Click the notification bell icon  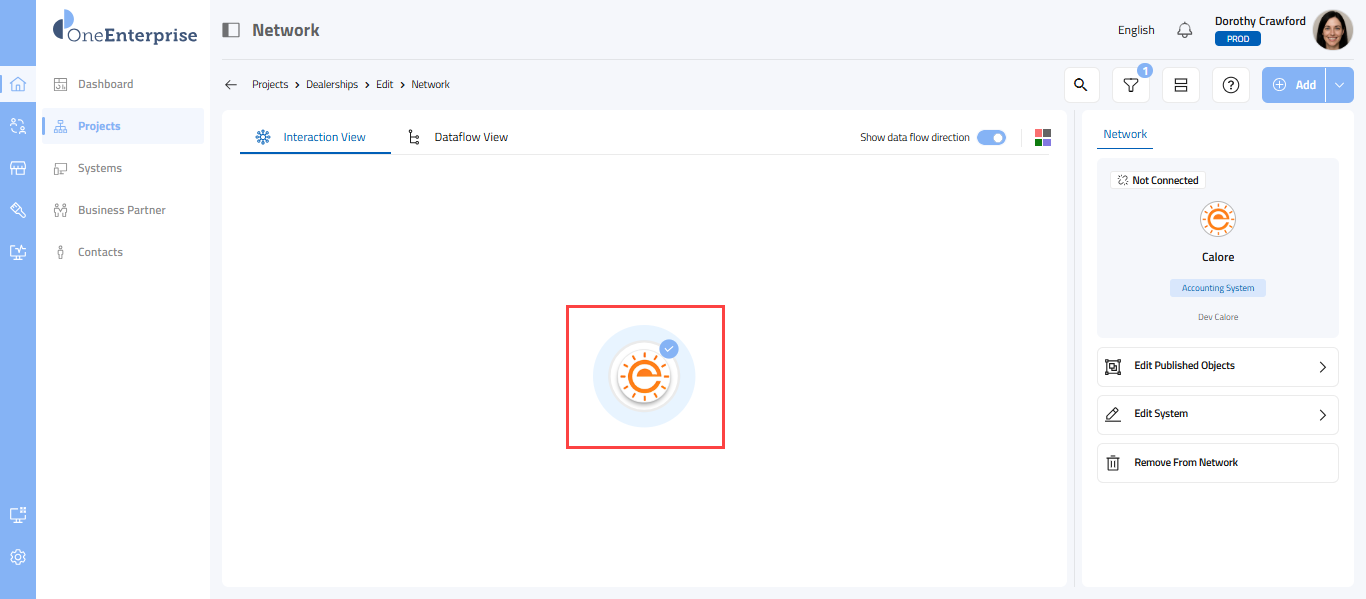[x=1185, y=30]
